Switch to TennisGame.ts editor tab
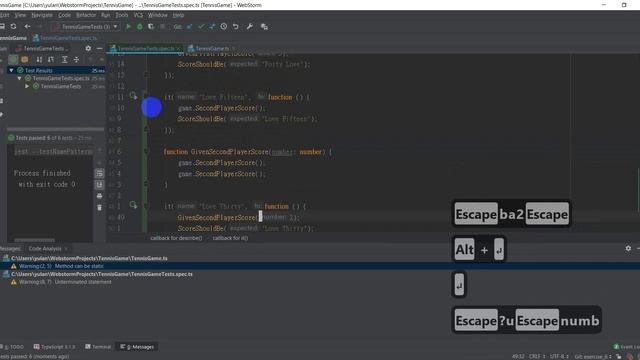Viewport: 640px width, 360px height. pos(211,49)
